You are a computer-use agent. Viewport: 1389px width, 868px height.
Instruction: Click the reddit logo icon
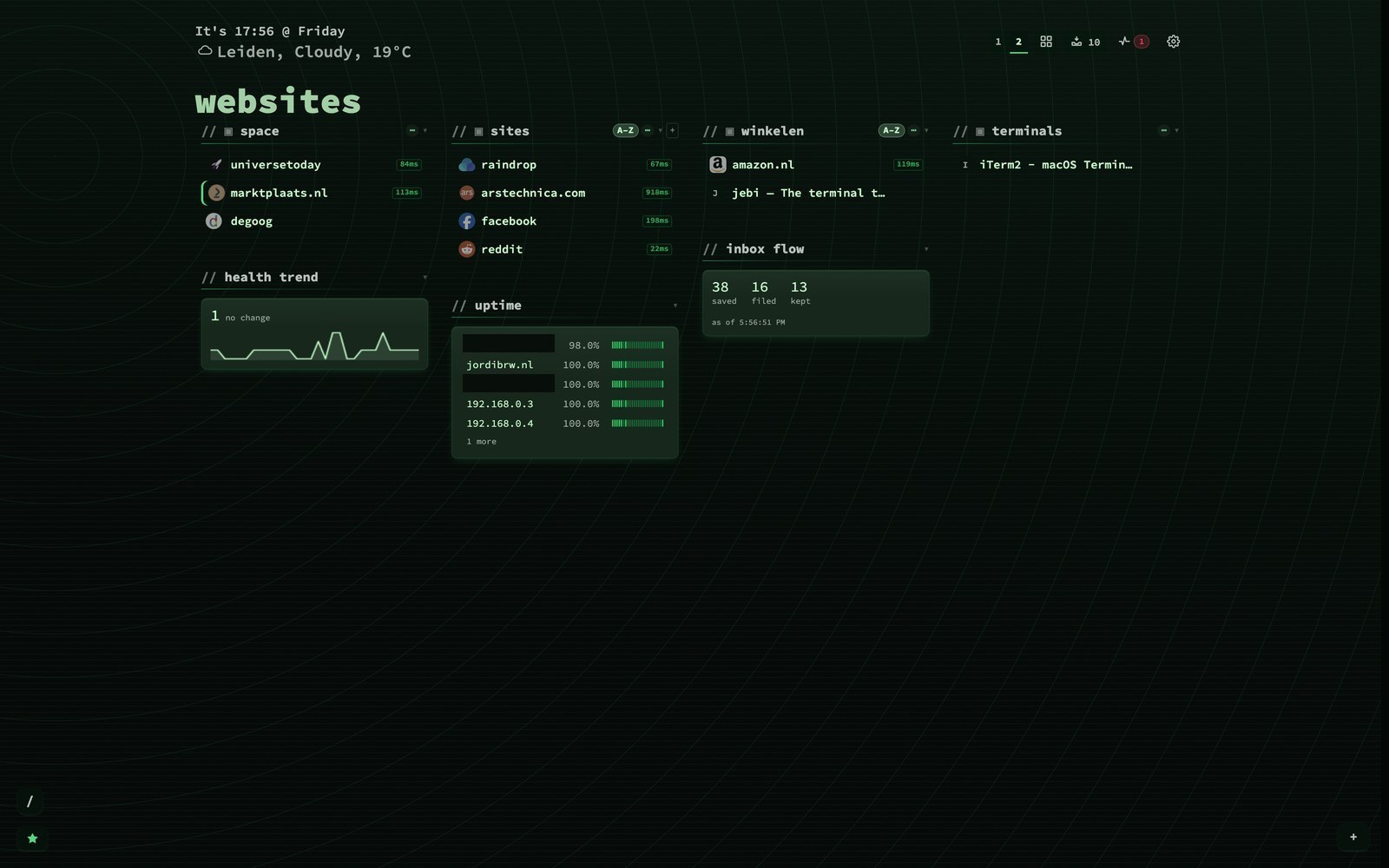pos(467,249)
